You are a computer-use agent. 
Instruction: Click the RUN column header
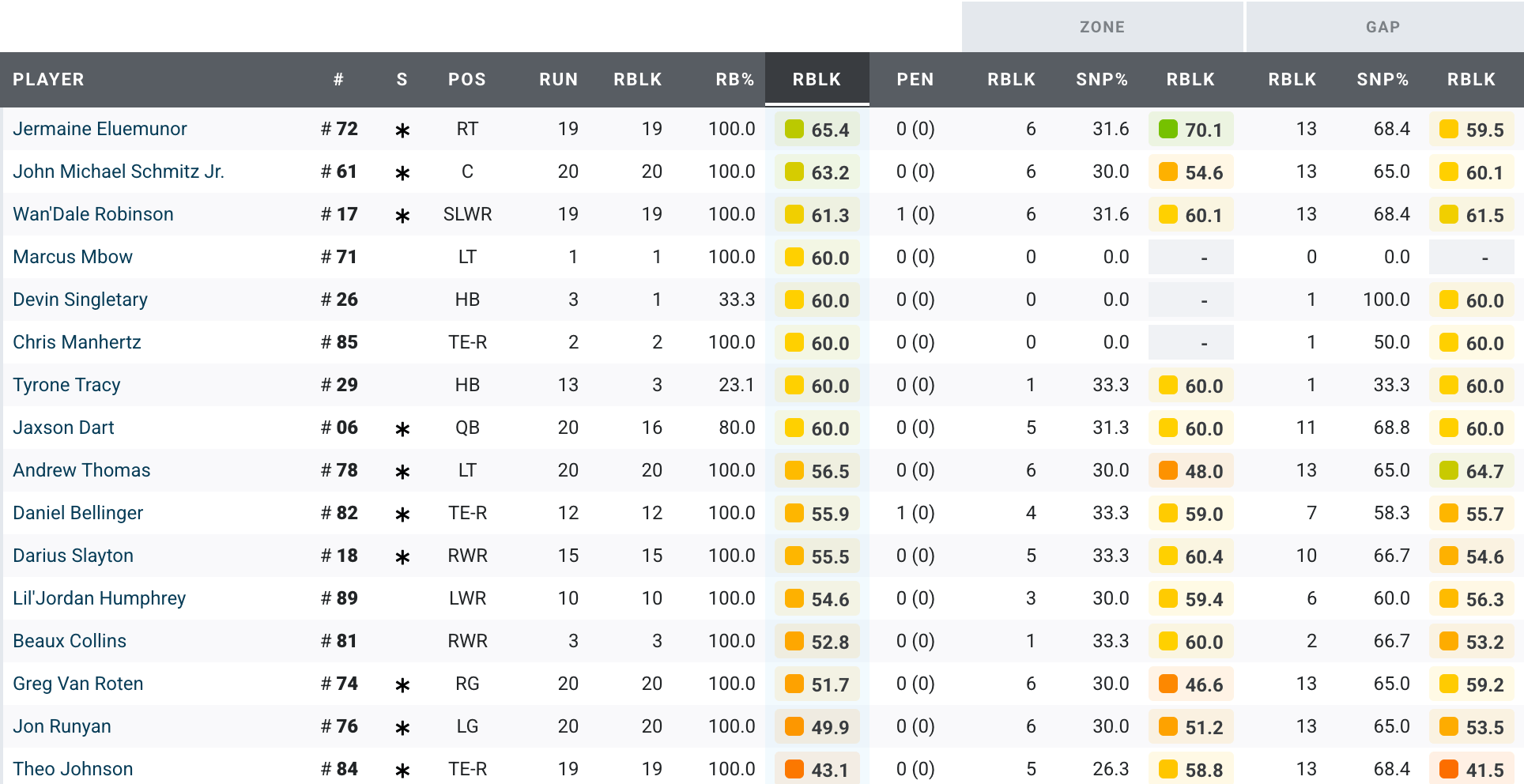click(x=558, y=79)
